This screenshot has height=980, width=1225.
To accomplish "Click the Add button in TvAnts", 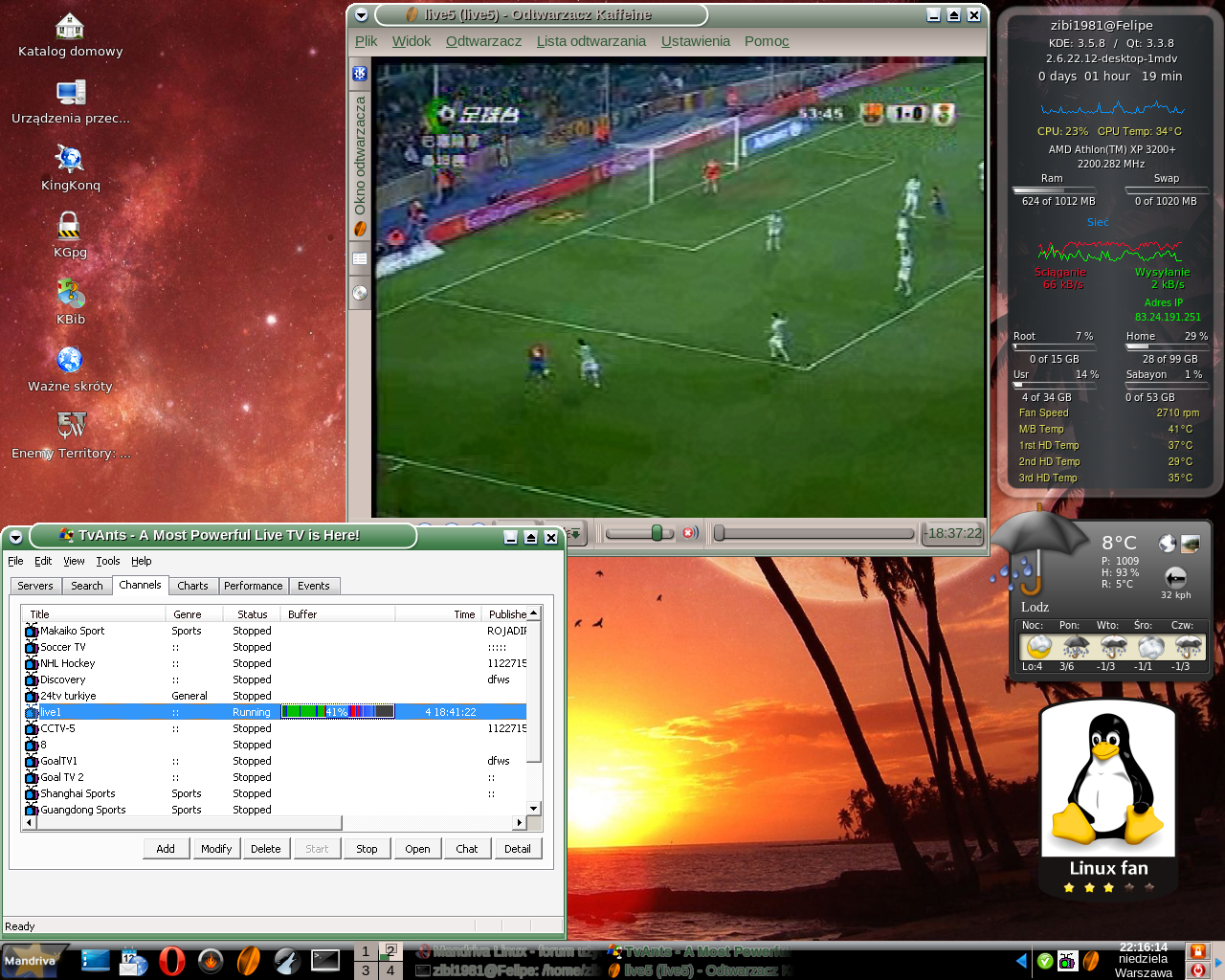I will (166, 849).
